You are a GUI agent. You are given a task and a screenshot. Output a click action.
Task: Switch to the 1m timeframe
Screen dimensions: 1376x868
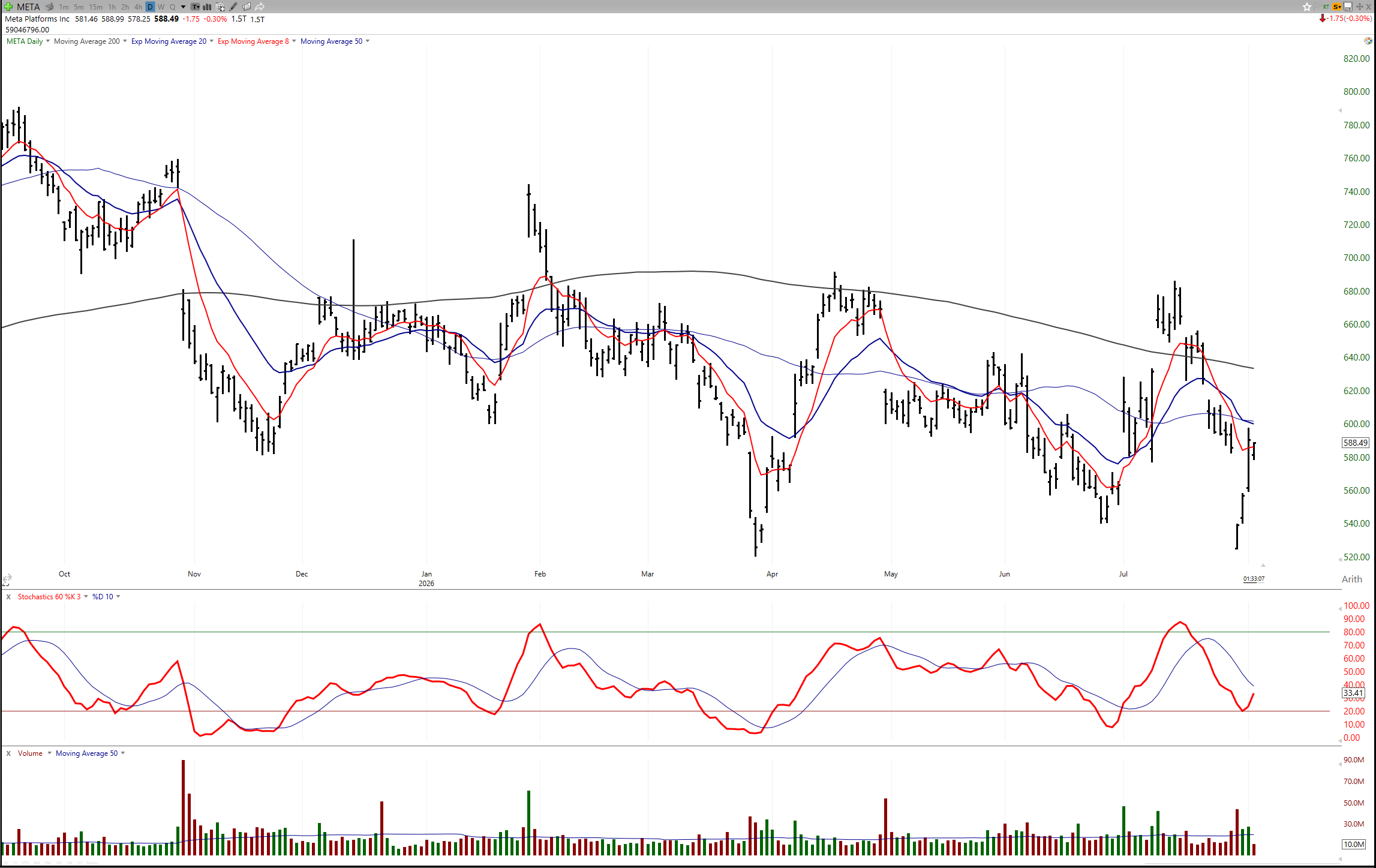[x=64, y=7]
